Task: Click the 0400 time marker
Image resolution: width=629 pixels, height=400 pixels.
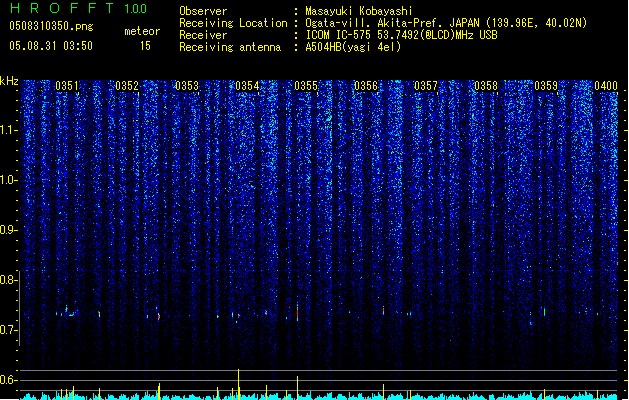Action: click(x=606, y=86)
